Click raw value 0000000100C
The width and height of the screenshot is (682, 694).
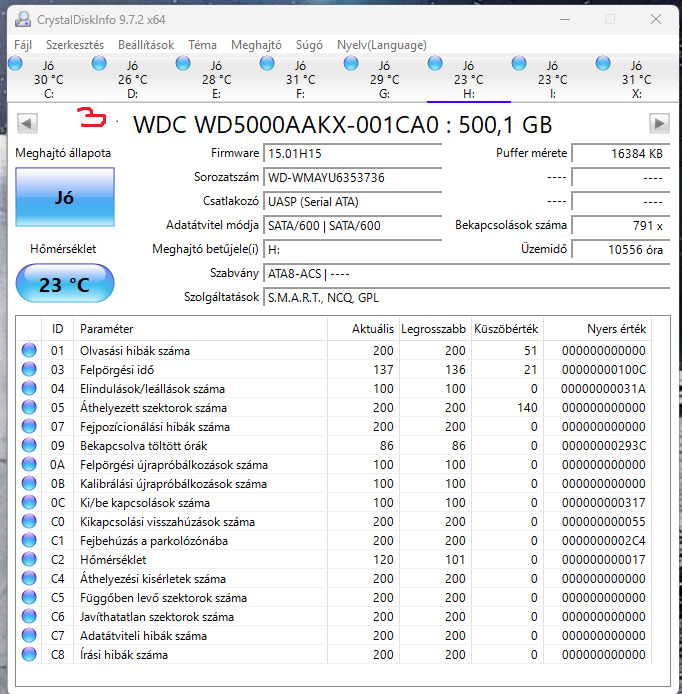click(x=604, y=370)
